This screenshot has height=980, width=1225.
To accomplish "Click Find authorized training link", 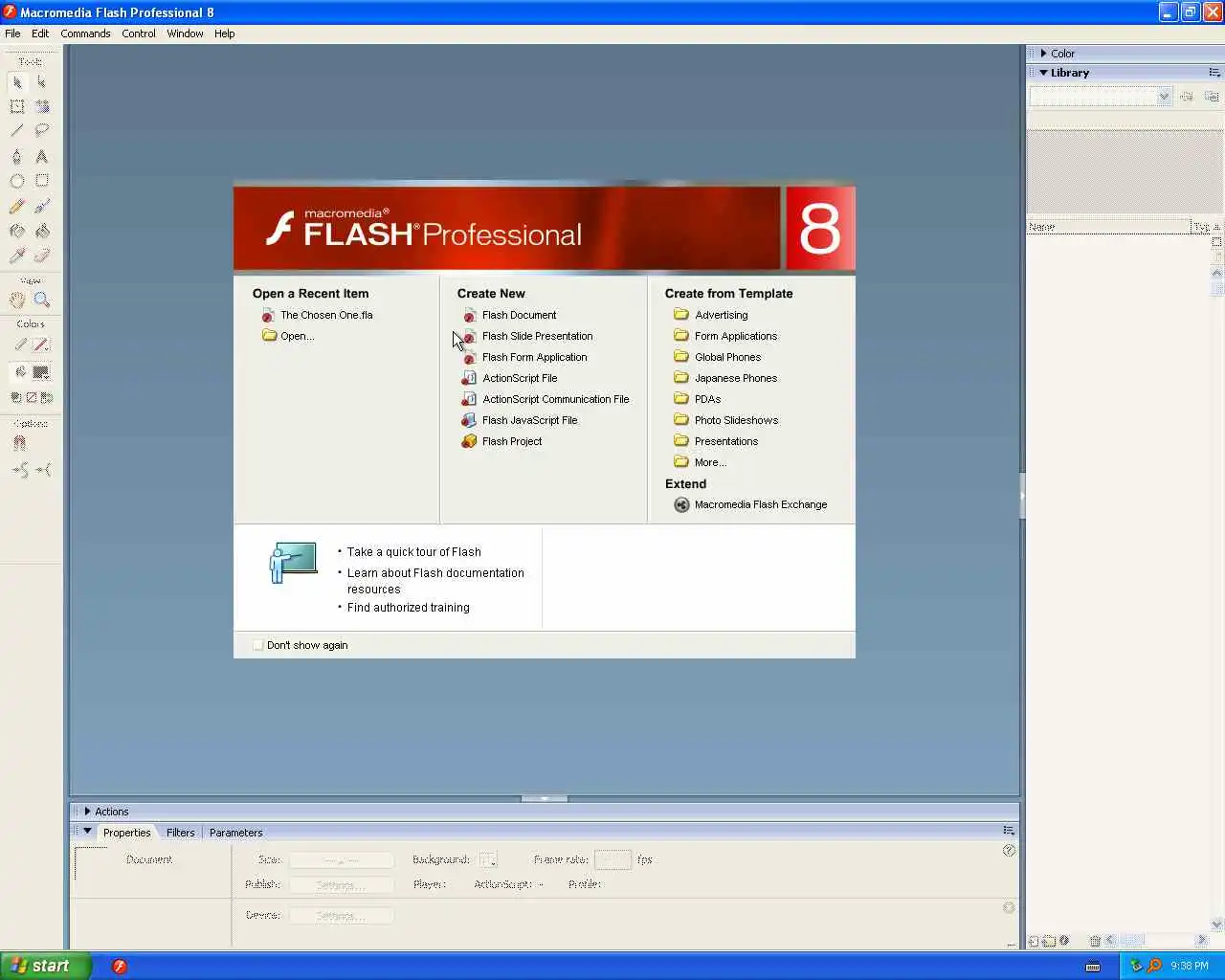I will pyautogui.click(x=408, y=608).
